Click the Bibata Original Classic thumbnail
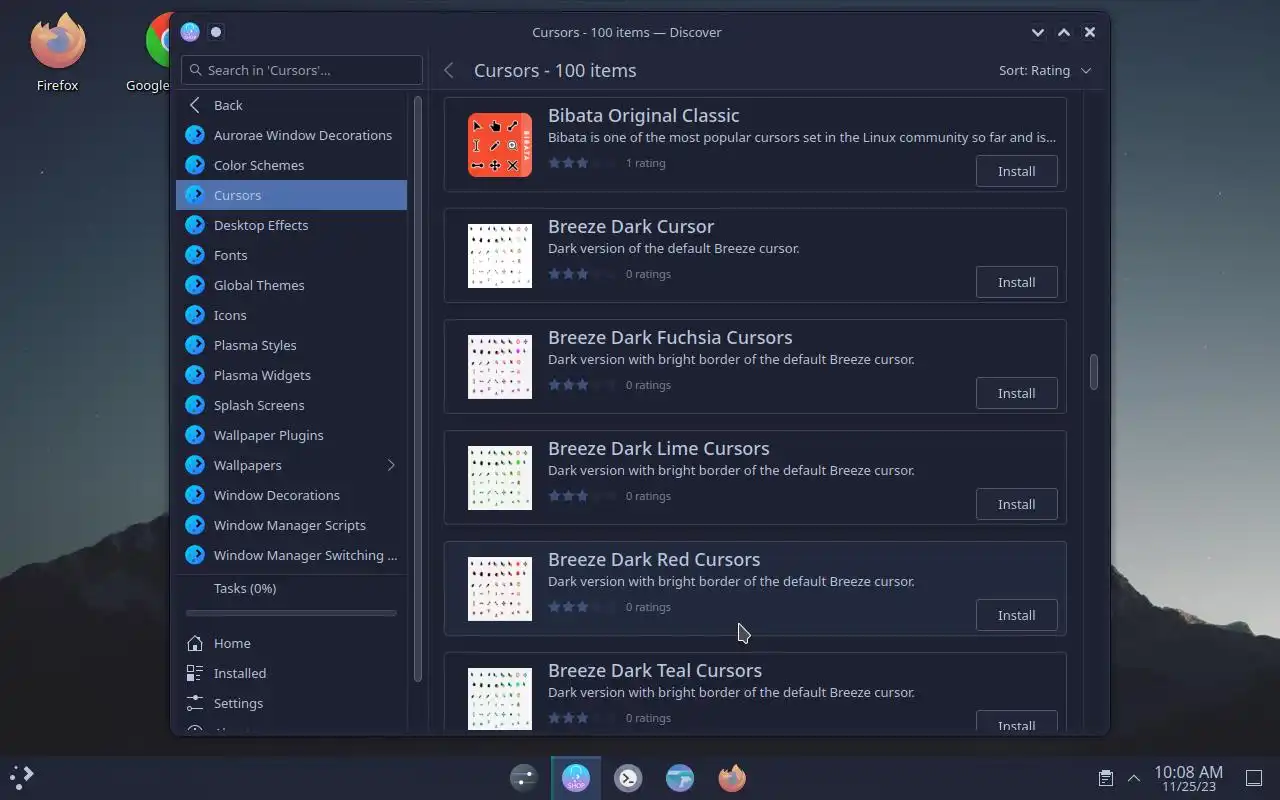Screen dimensions: 1280x800 (500, 145)
